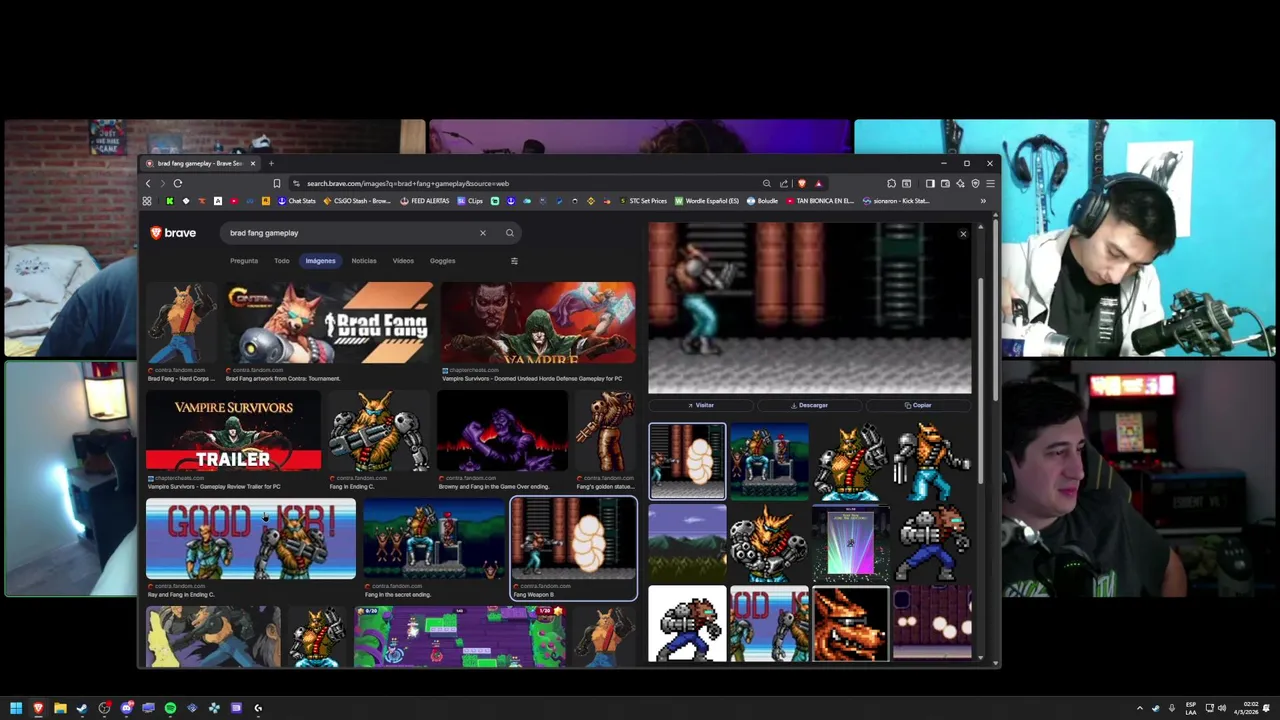Click the Descargar button
1280x720 pixels.
tap(809, 405)
